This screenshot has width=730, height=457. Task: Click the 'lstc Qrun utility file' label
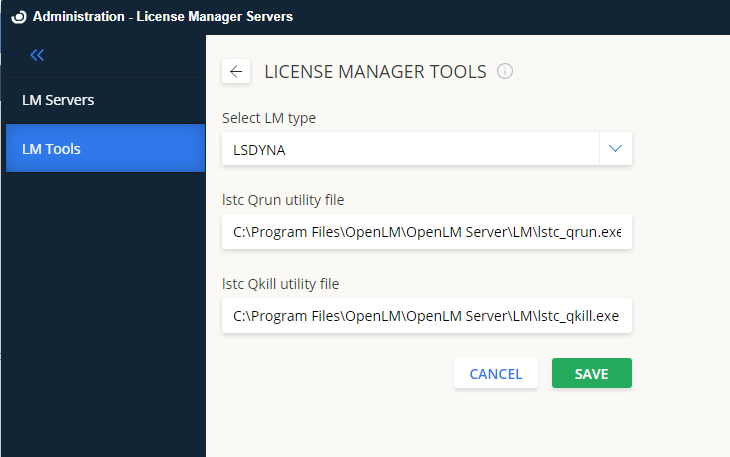[x=283, y=201]
